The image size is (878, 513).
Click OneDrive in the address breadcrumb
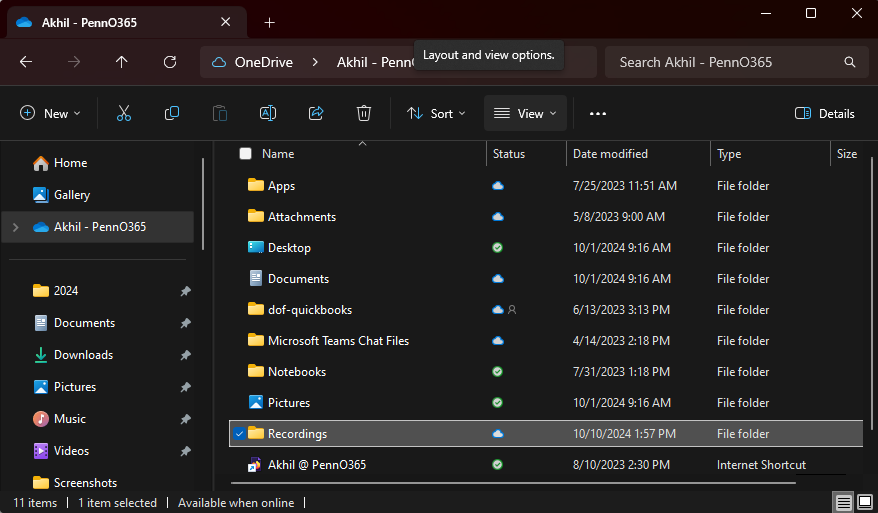[264, 62]
